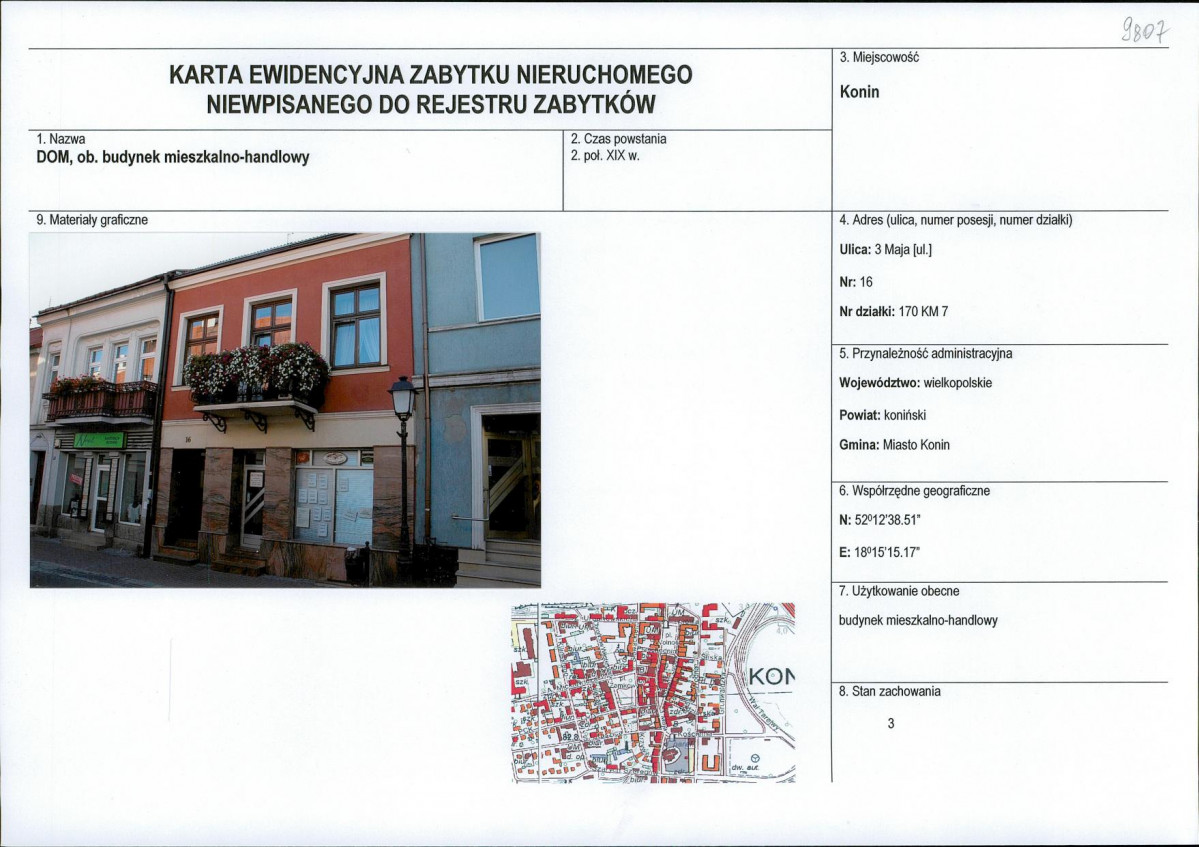Select the '2. poł. XIX w.' date
The image size is (1199, 847).
[x=605, y=156]
